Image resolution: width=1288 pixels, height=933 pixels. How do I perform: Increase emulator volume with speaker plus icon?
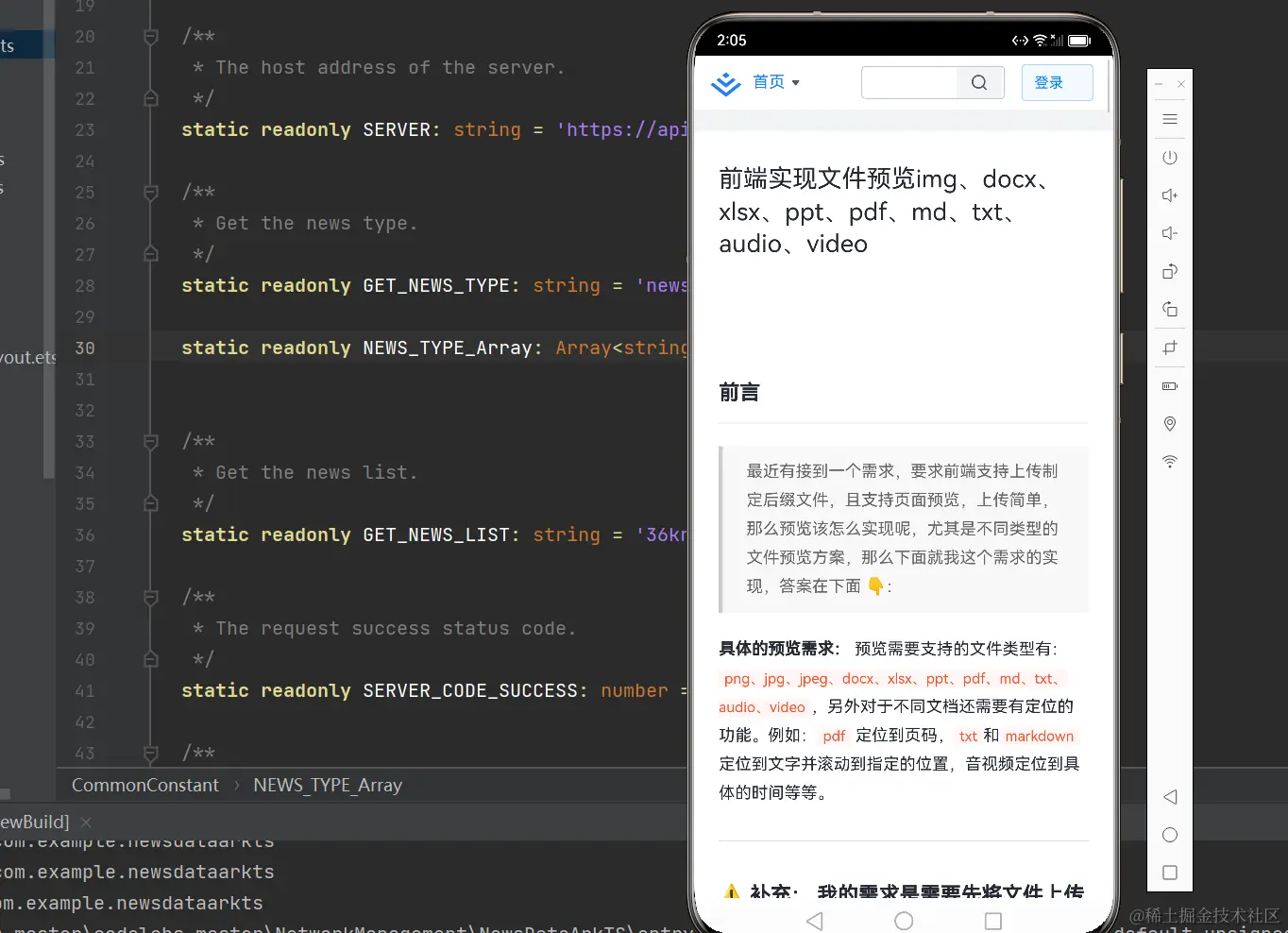(x=1170, y=195)
